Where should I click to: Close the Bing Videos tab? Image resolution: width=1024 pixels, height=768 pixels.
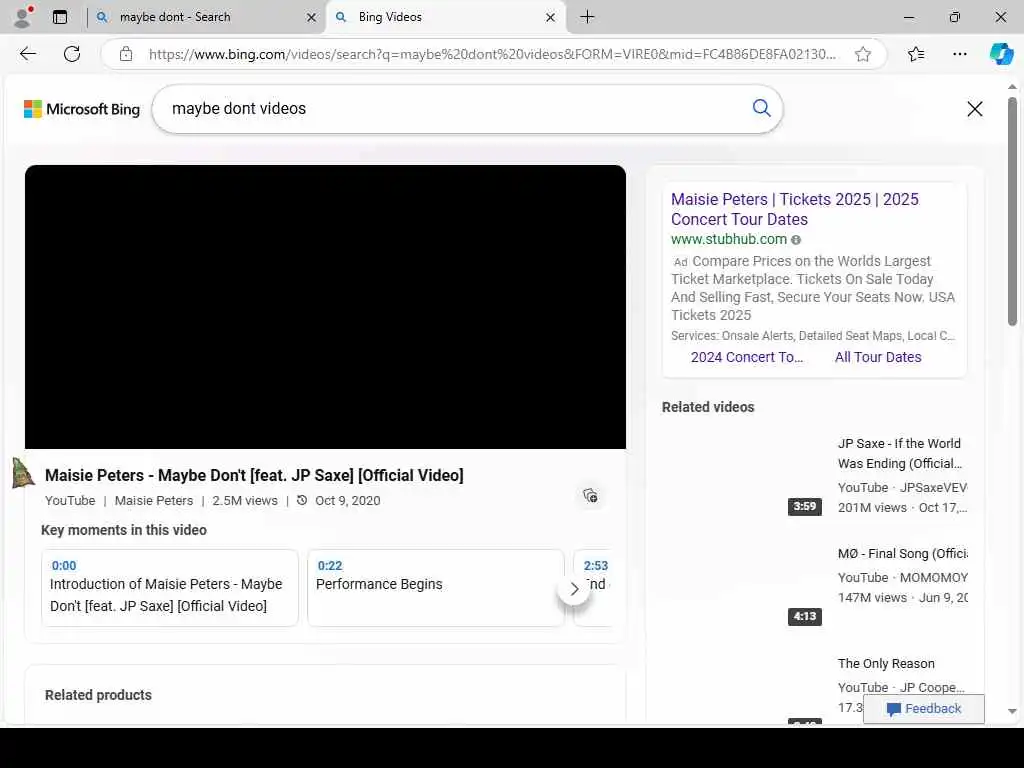[x=551, y=18]
